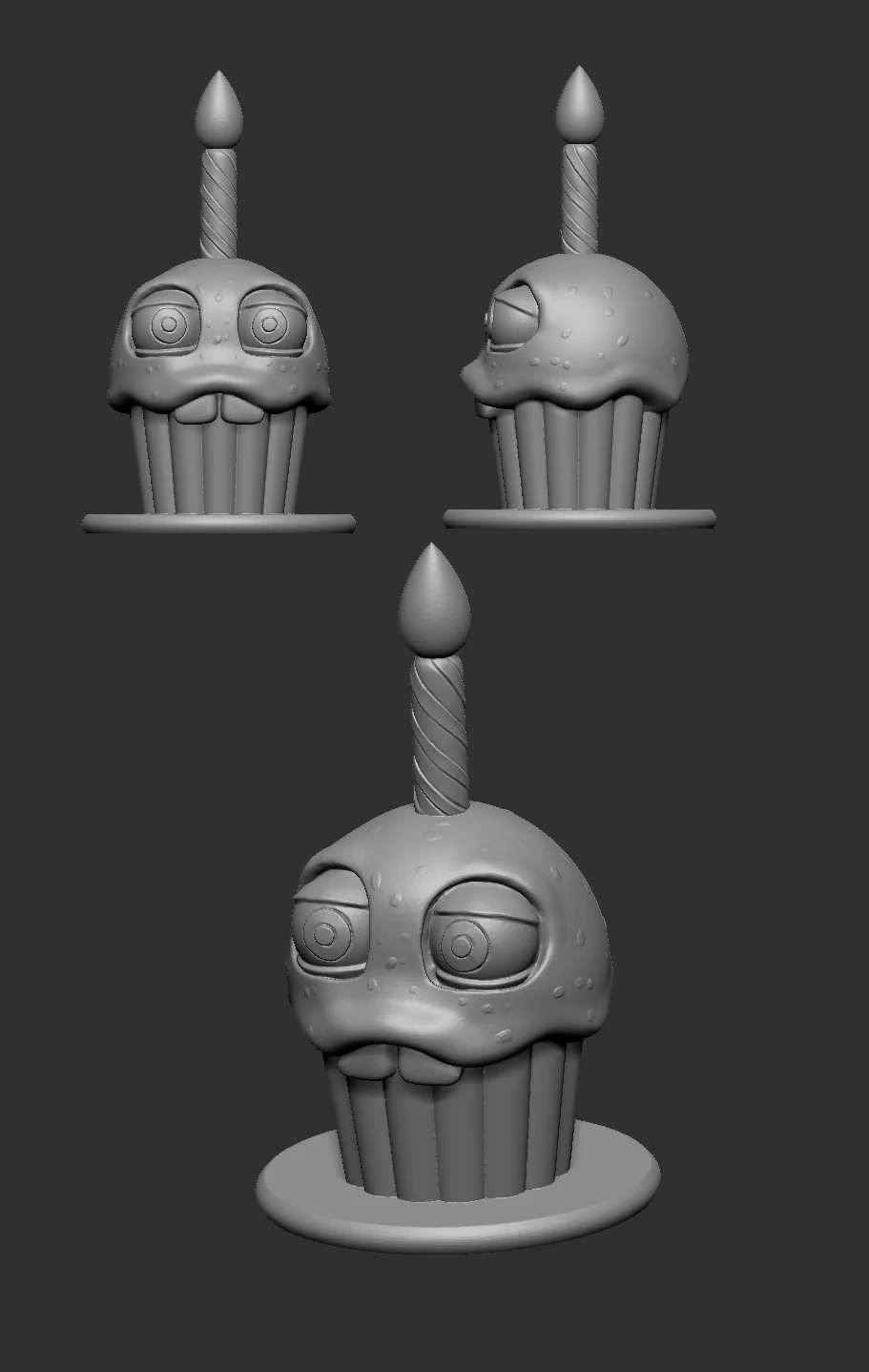Select the side-profile cupcake model render
This screenshot has width=869, height=1372.
point(579,298)
